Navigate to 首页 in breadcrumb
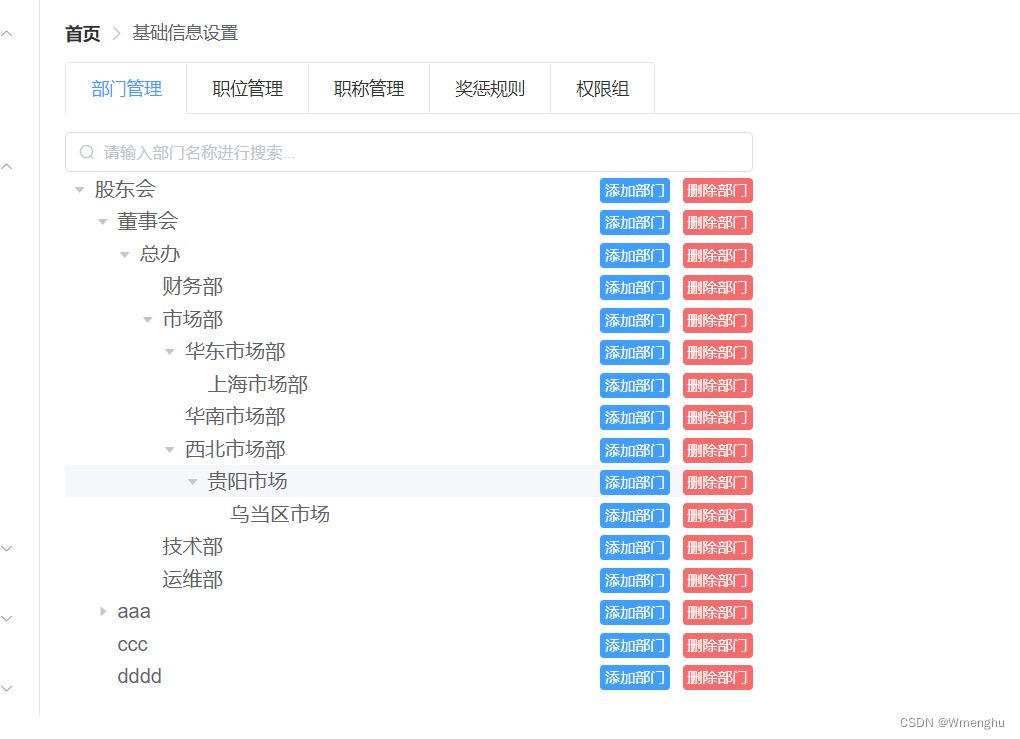Screen dimensions: 1020x739 pos(83,34)
